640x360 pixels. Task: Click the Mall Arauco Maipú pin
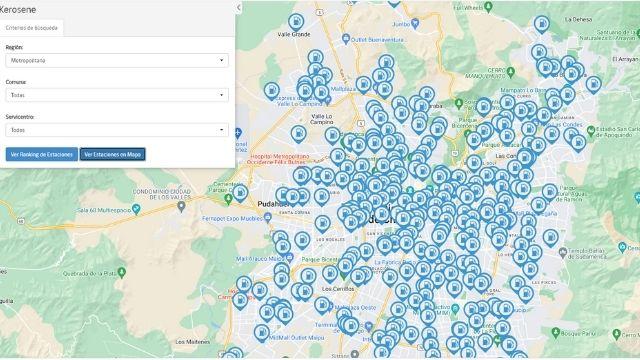tap(289, 258)
